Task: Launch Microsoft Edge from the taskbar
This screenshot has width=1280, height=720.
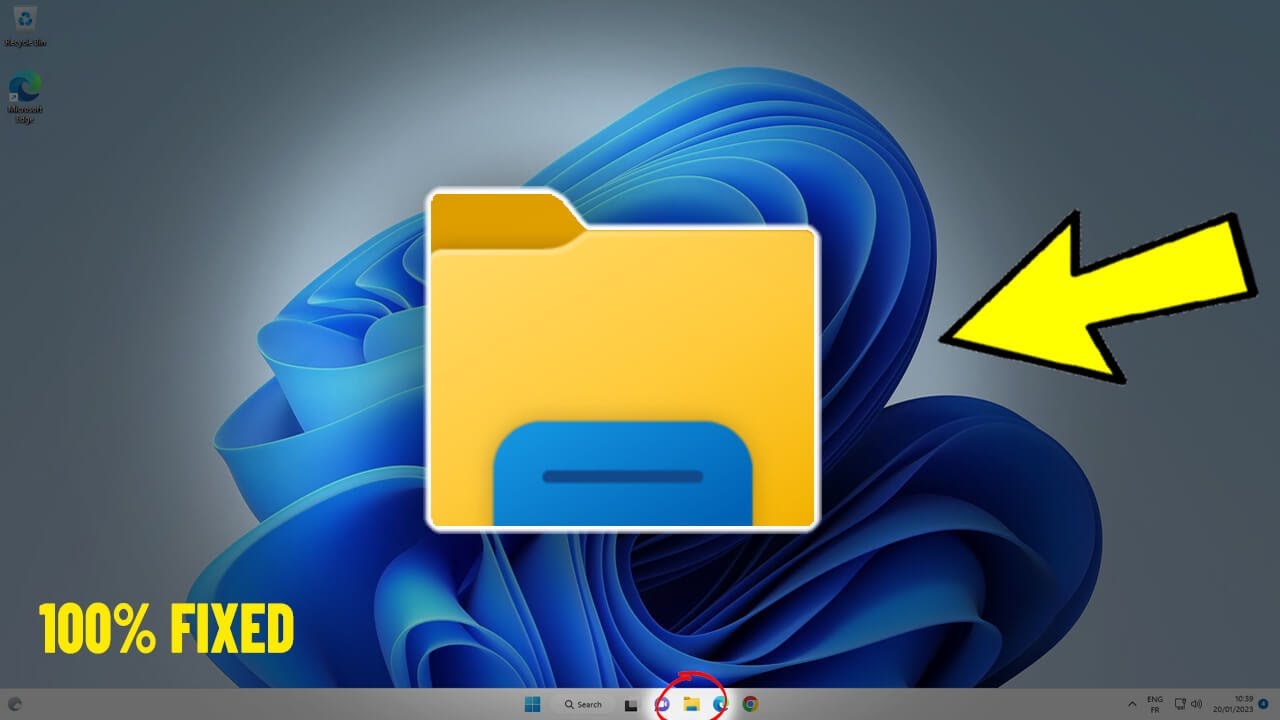Action: pos(720,704)
